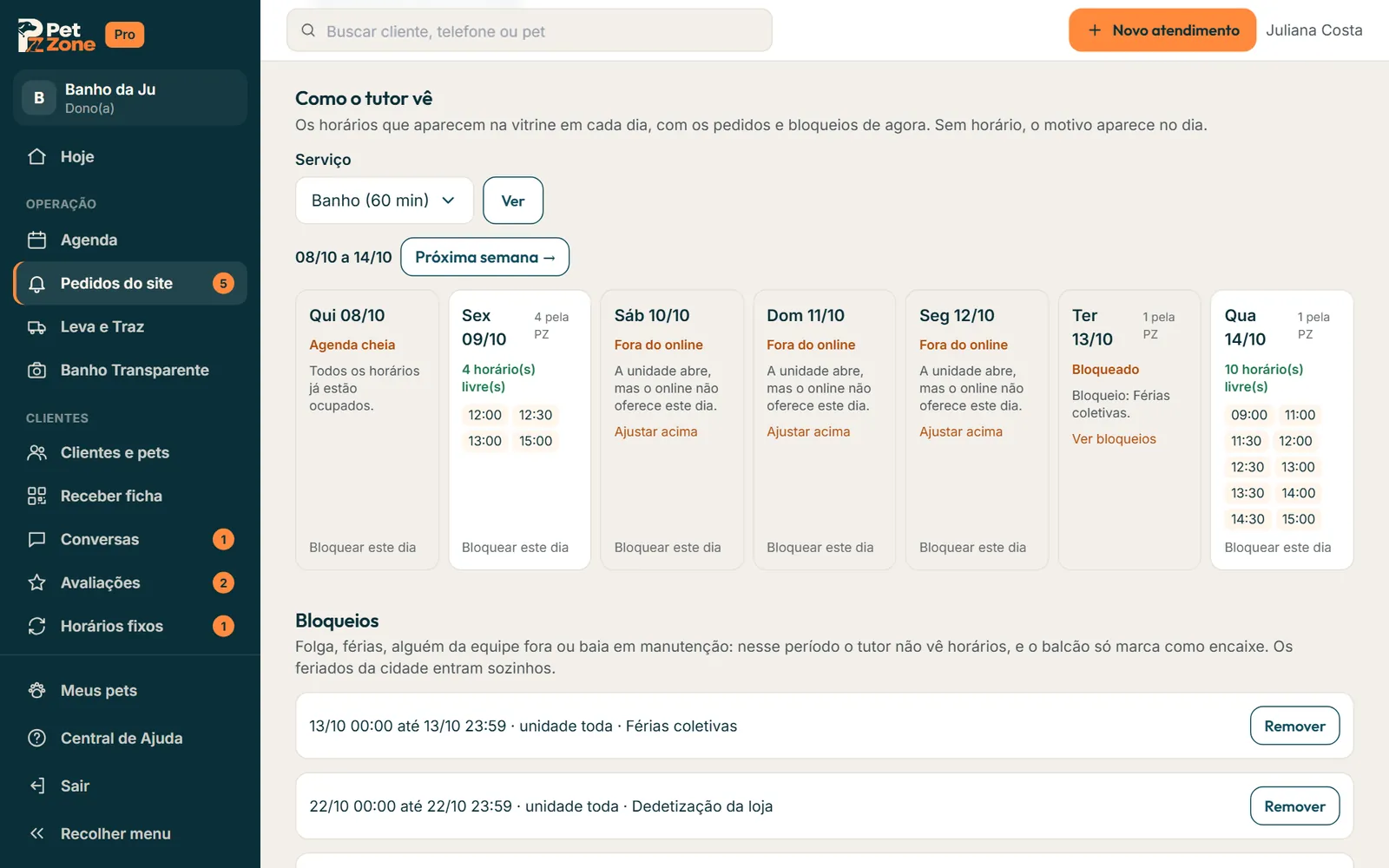Image resolution: width=1389 pixels, height=868 pixels.
Task: Click Ver bloqueios on Ter 13/10
Action: (x=1114, y=439)
